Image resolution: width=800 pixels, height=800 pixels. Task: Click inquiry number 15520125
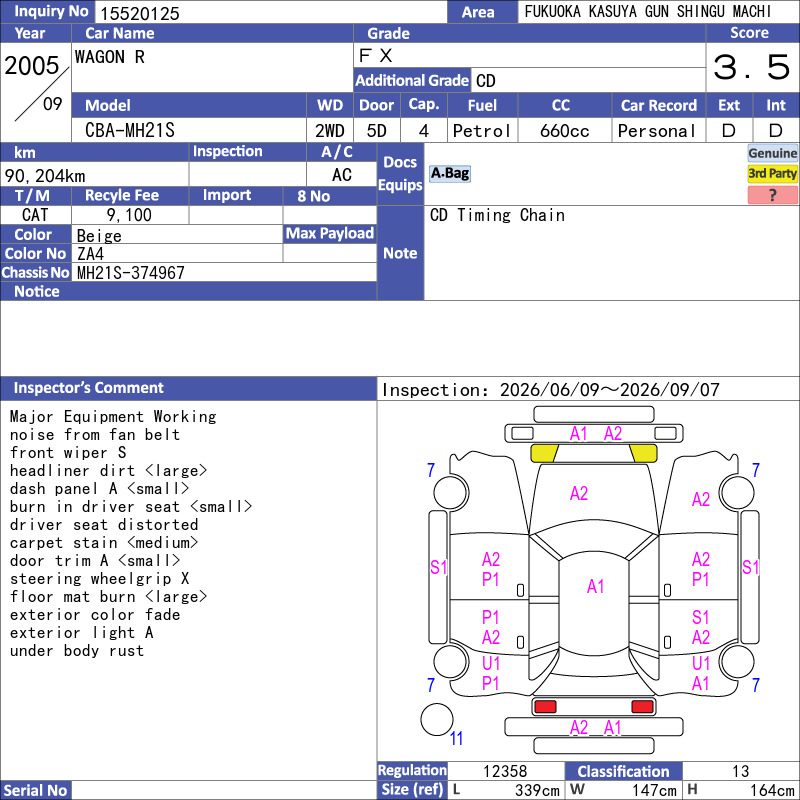[x=140, y=14]
